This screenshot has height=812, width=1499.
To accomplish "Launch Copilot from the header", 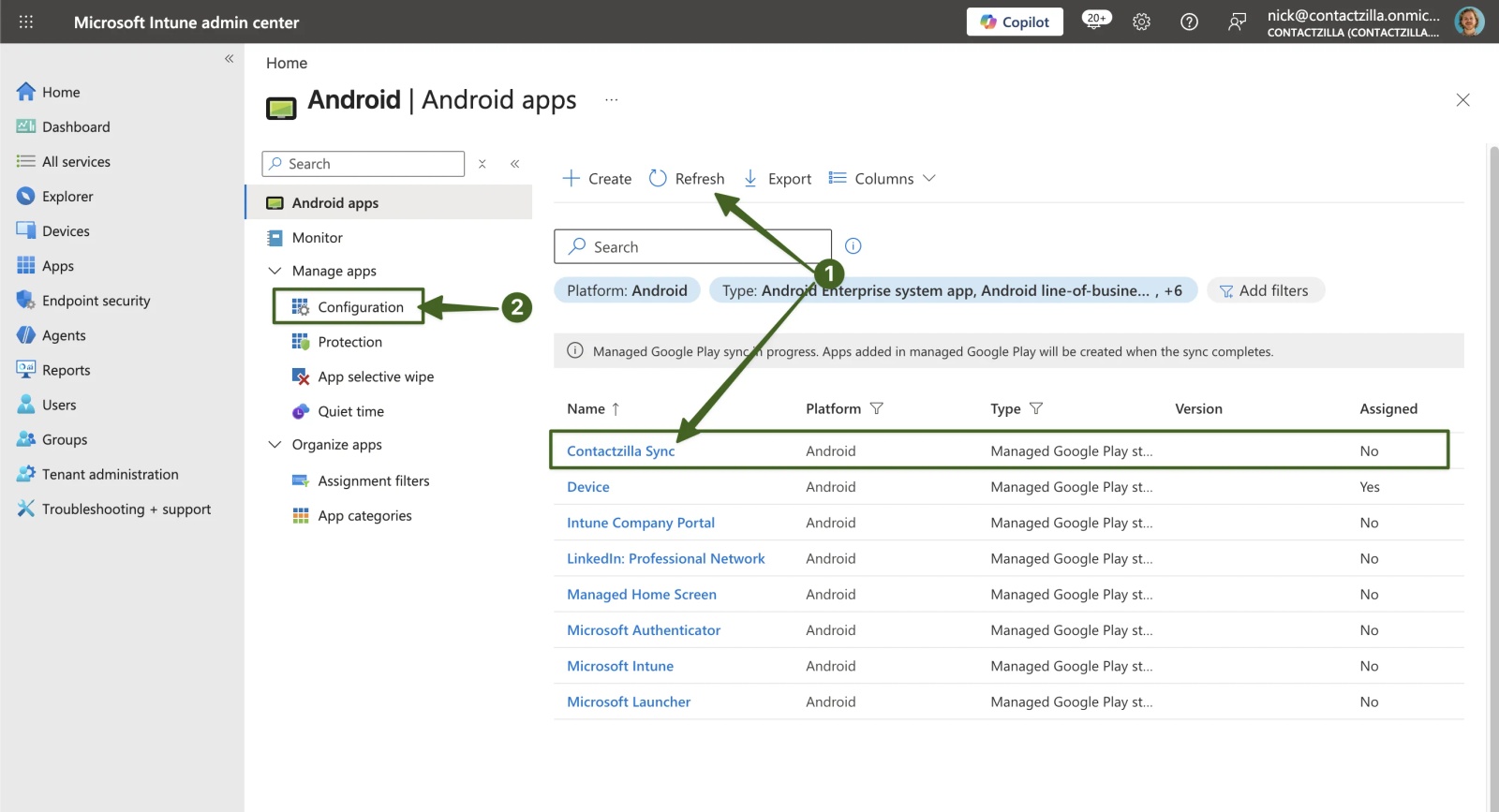I will pyautogui.click(x=1015, y=22).
